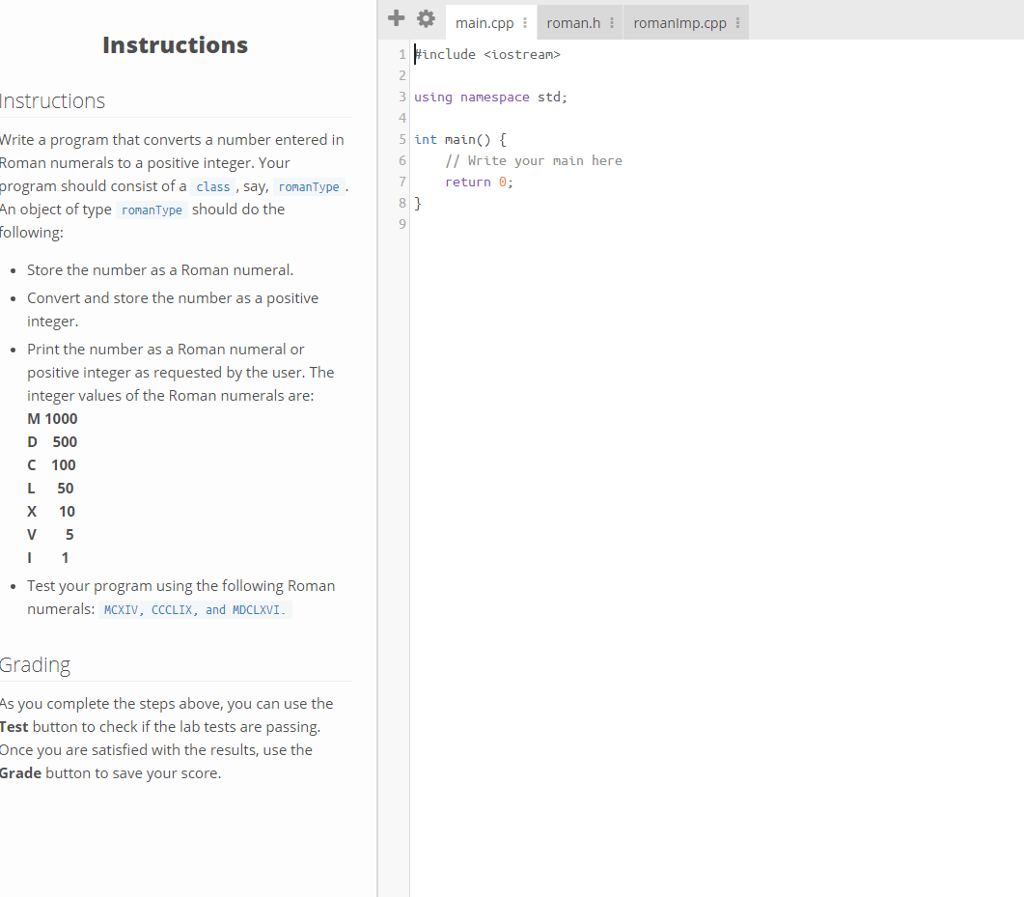Click the plus icon to add a new file
Viewport: 1024px width, 897px height.
[x=396, y=18]
